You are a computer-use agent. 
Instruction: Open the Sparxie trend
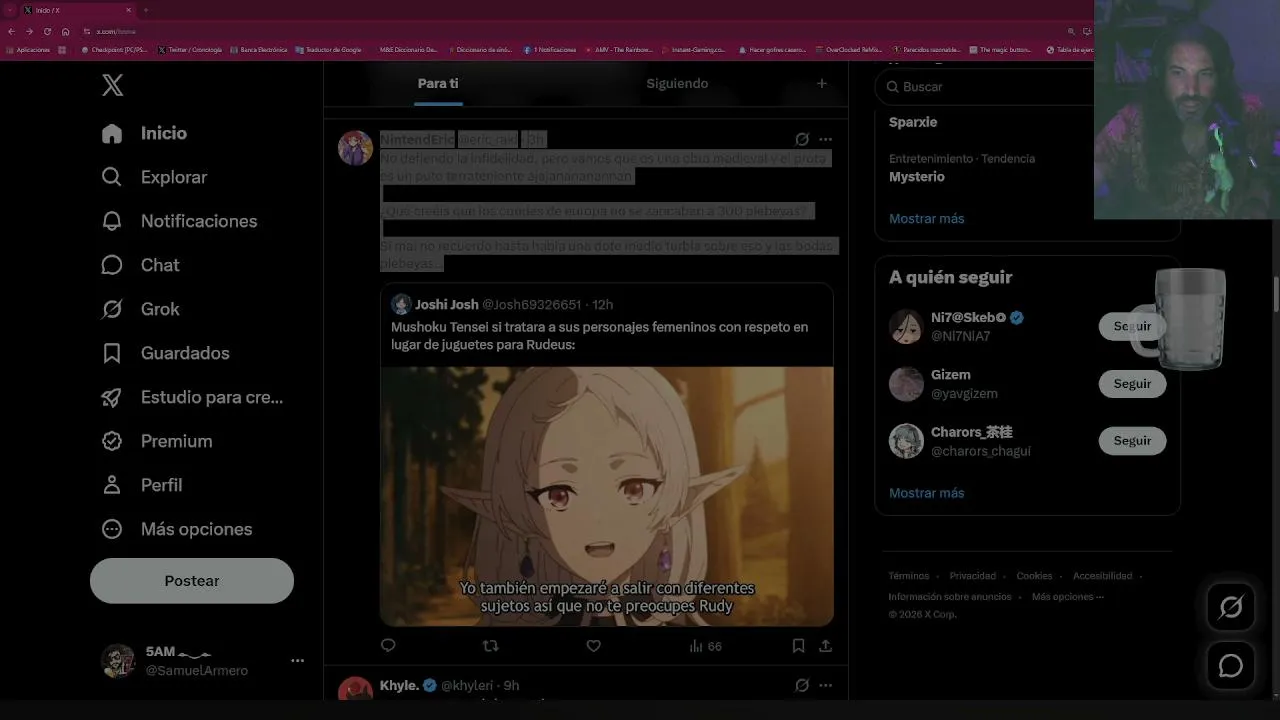pyautogui.click(x=913, y=122)
